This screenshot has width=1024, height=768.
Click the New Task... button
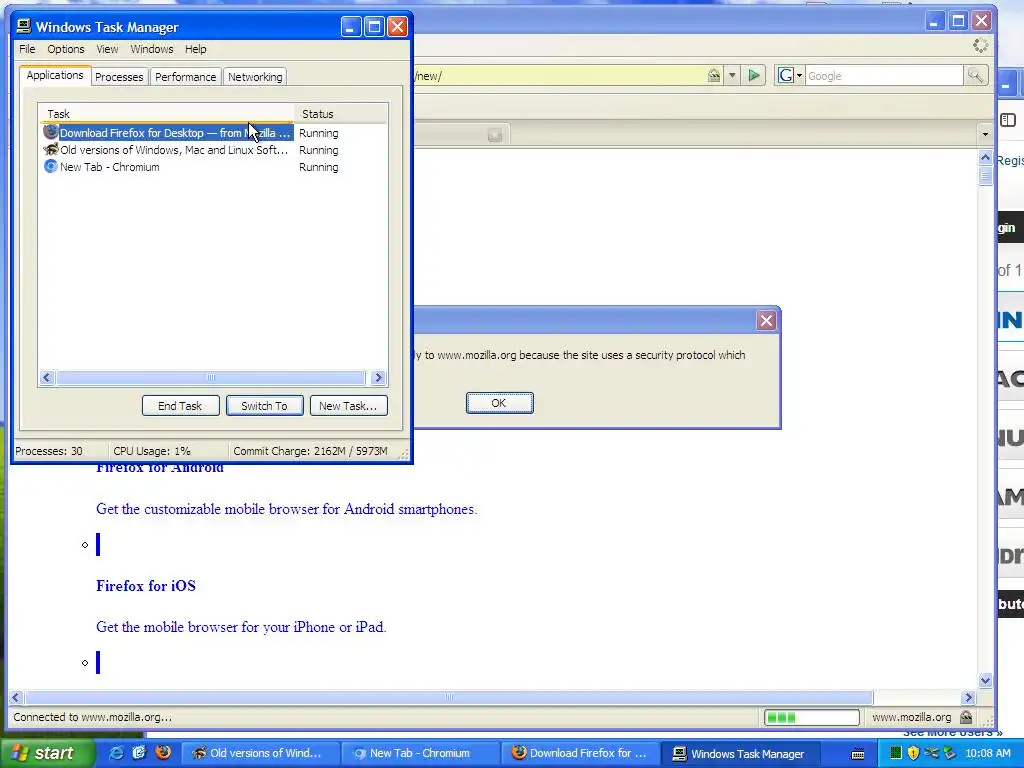348,406
